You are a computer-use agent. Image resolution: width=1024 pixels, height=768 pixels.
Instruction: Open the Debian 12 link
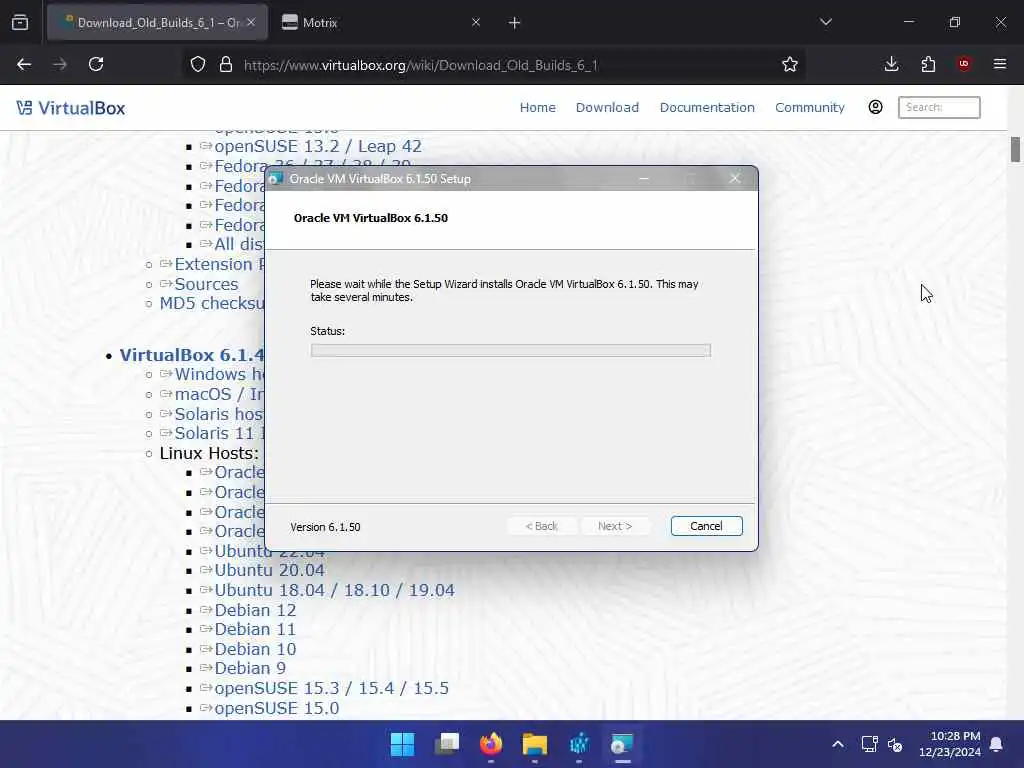tap(255, 610)
